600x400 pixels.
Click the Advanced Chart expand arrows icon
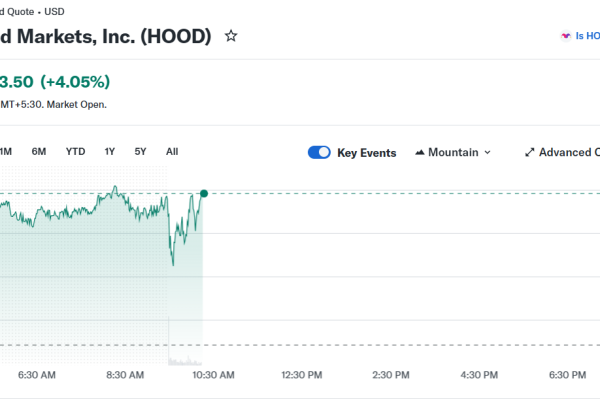pyautogui.click(x=529, y=153)
